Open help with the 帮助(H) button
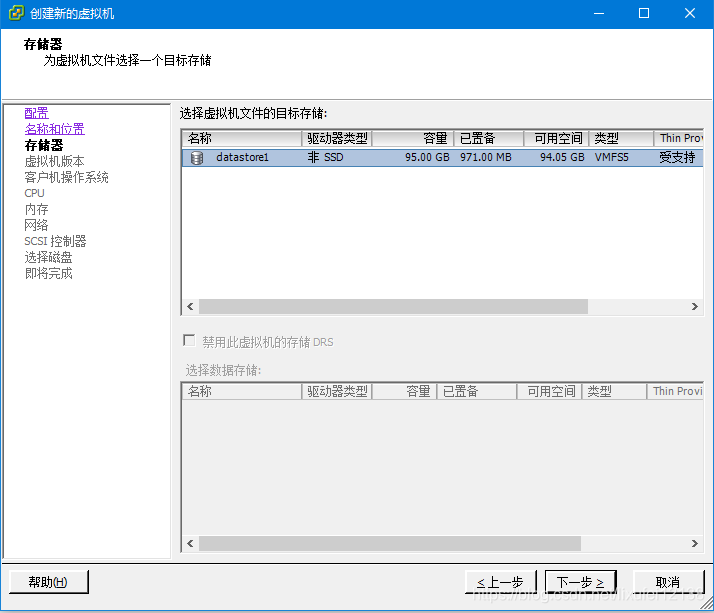The image size is (714, 613). [49, 582]
